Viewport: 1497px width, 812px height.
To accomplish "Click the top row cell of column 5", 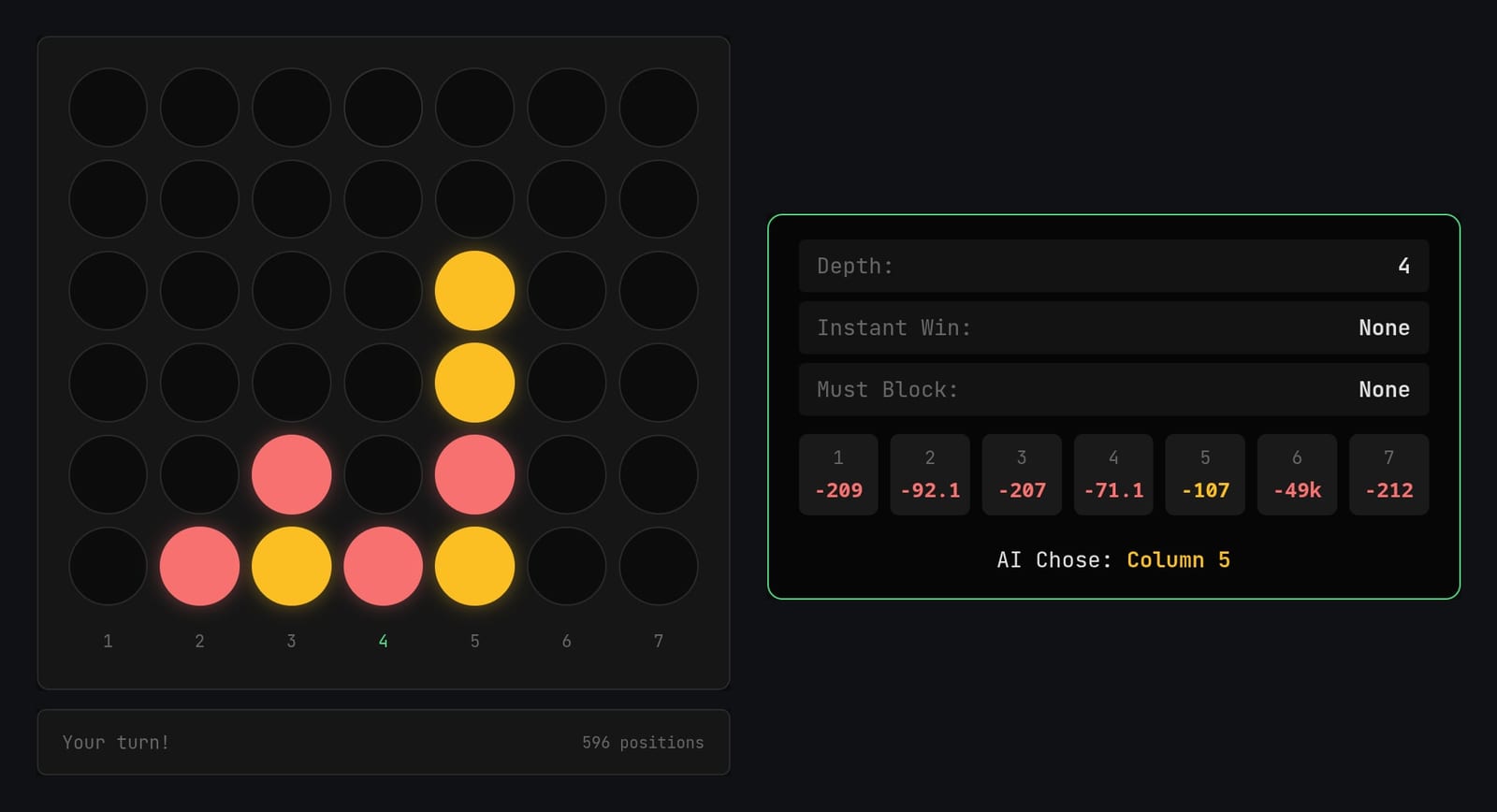I will 474,108.
